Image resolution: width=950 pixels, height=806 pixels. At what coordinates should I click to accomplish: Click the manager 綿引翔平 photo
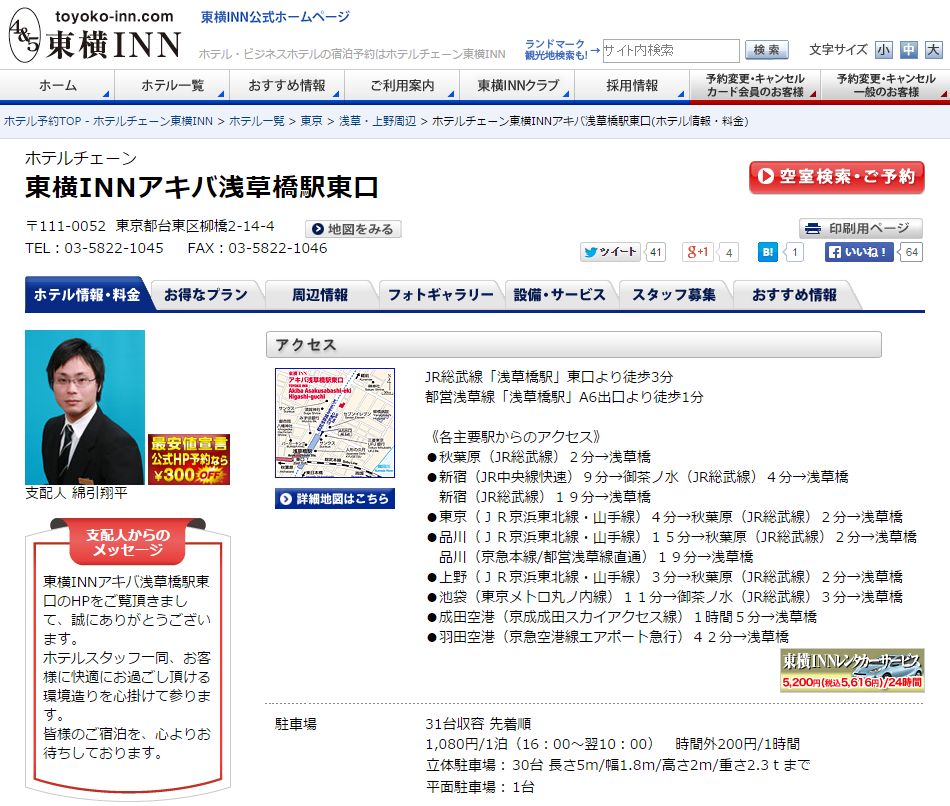pos(85,407)
